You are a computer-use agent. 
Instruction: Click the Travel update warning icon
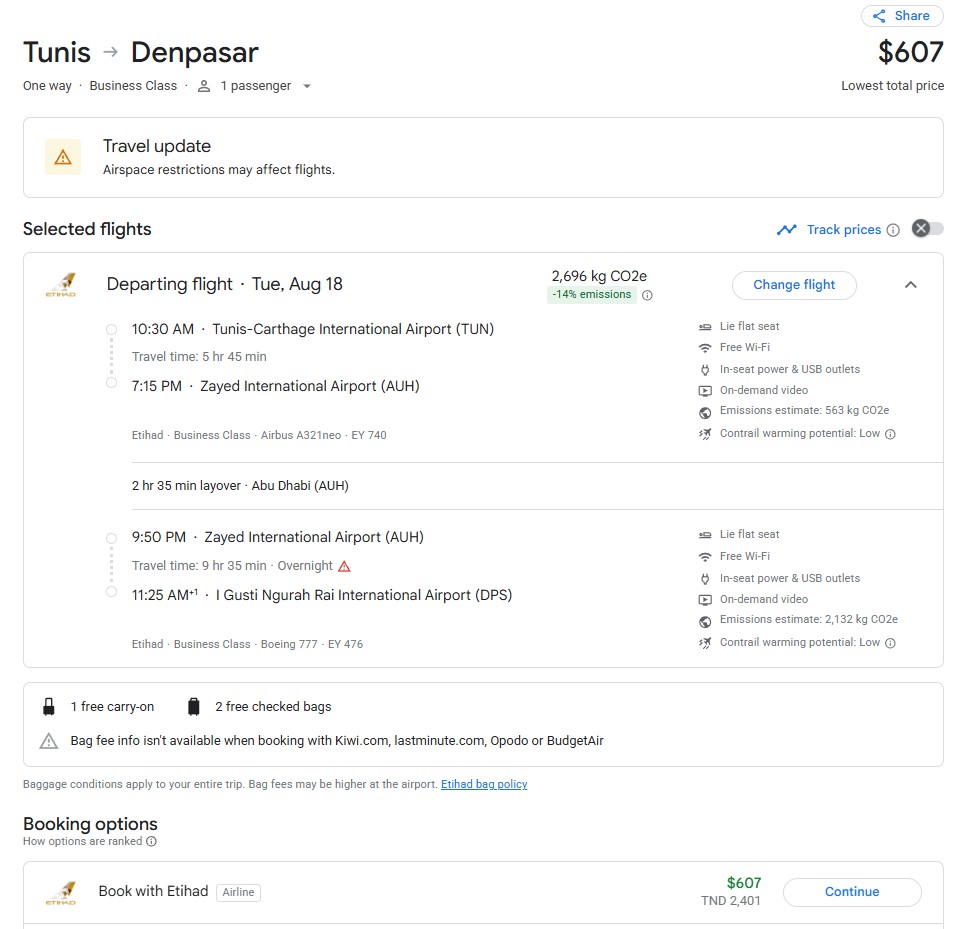tap(63, 158)
